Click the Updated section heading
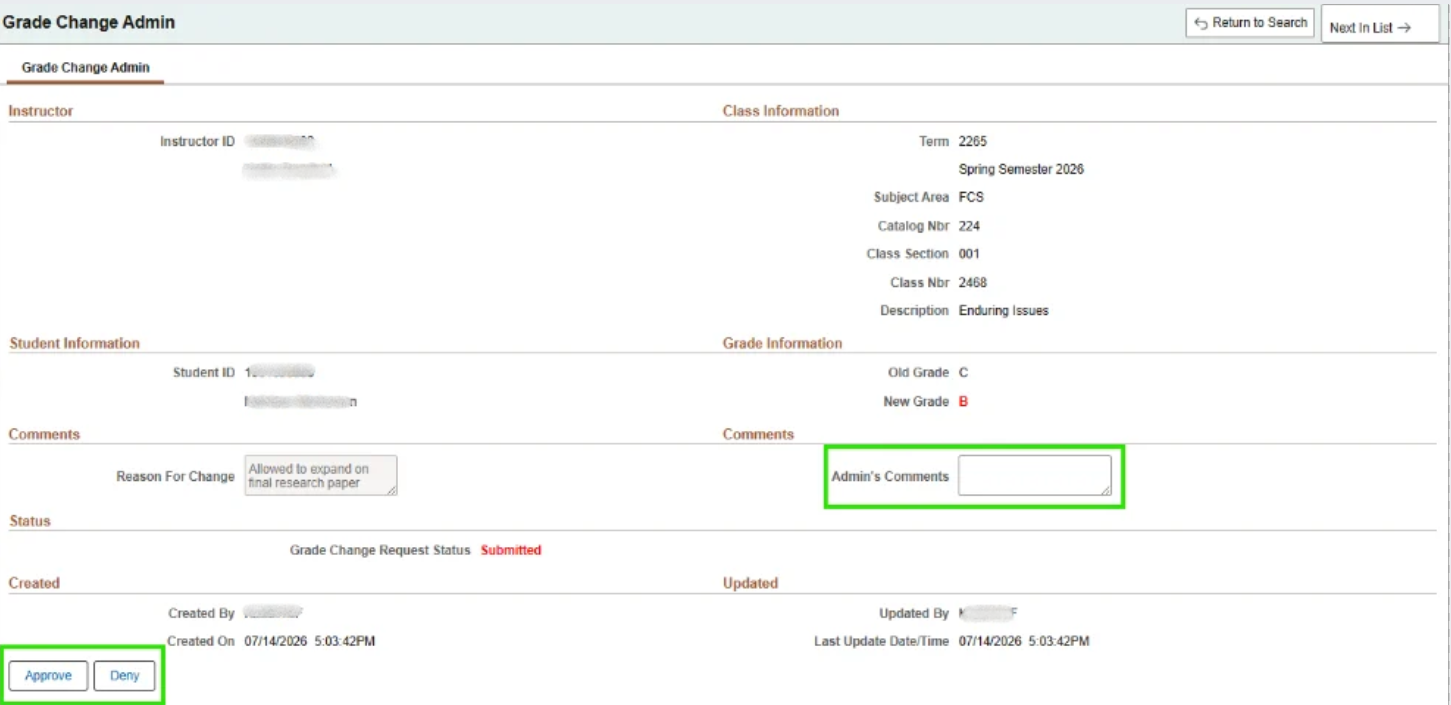 [x=750, y=583]
